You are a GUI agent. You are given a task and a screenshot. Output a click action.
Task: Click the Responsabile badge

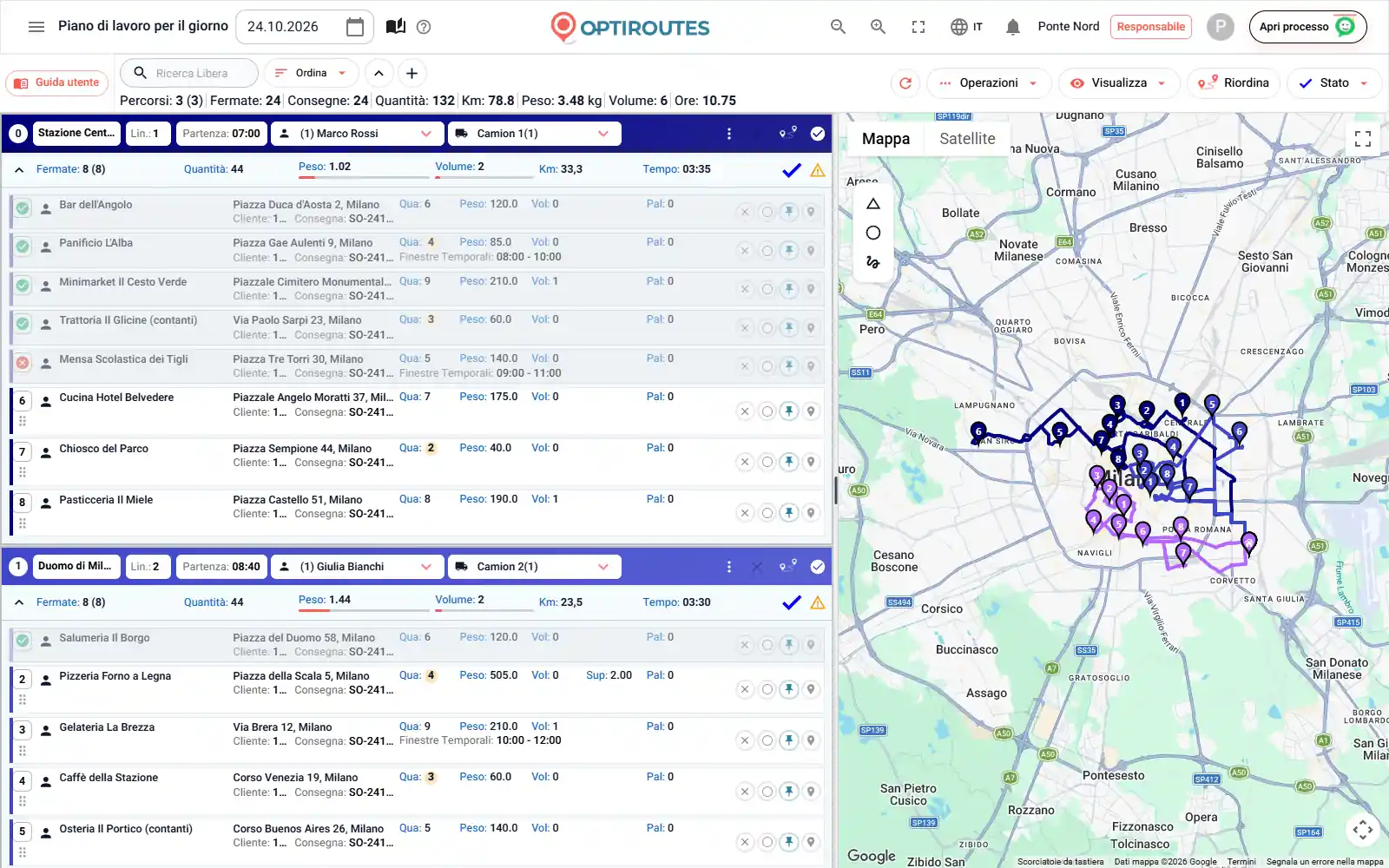(1150, 27)
